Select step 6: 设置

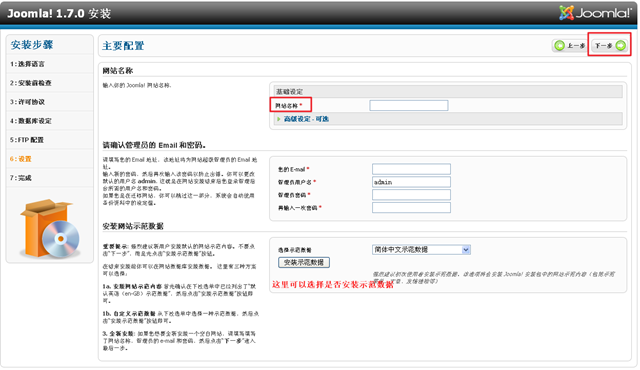click(20, 159)
